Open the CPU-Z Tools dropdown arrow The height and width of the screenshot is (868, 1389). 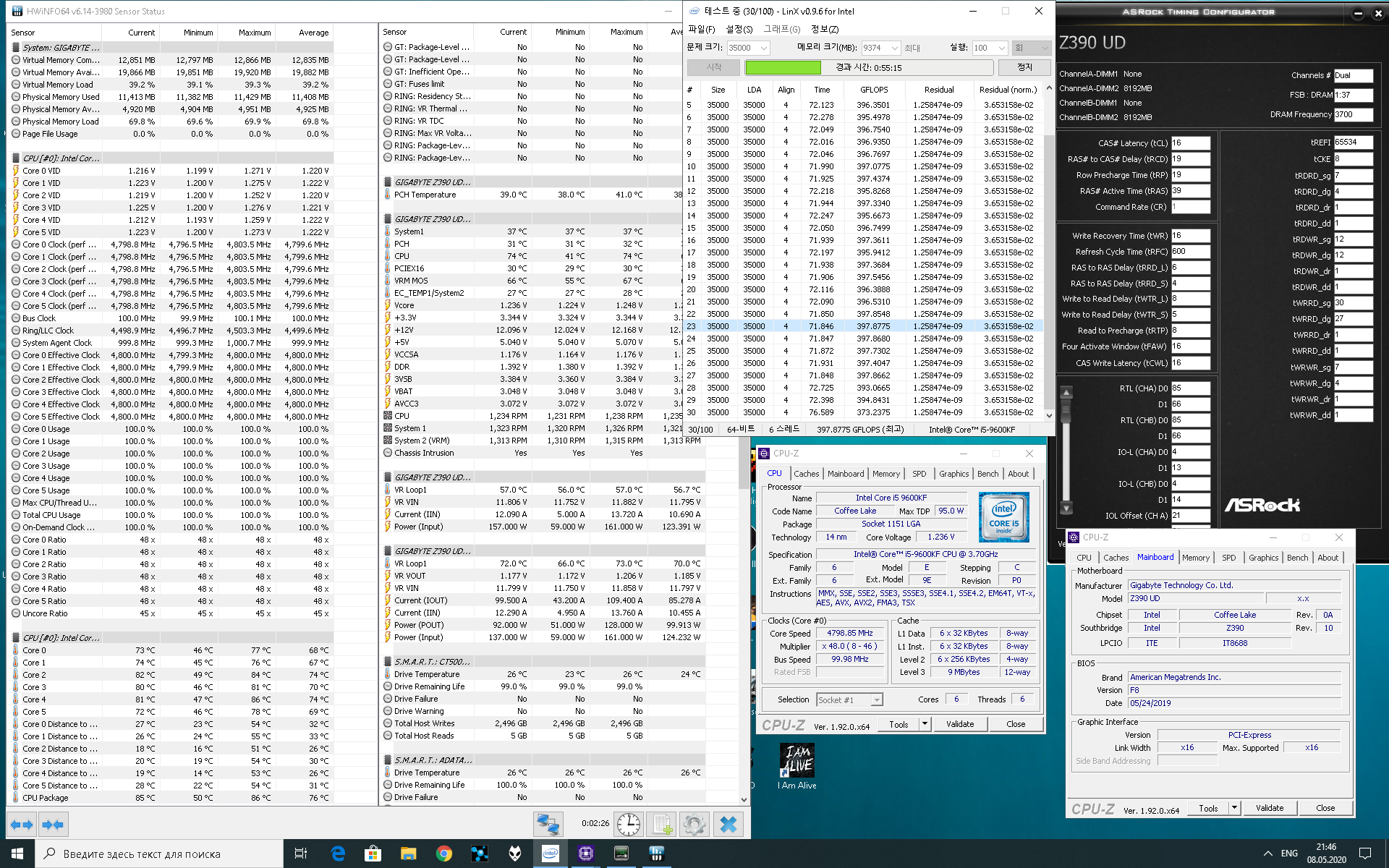pos(925,724)
